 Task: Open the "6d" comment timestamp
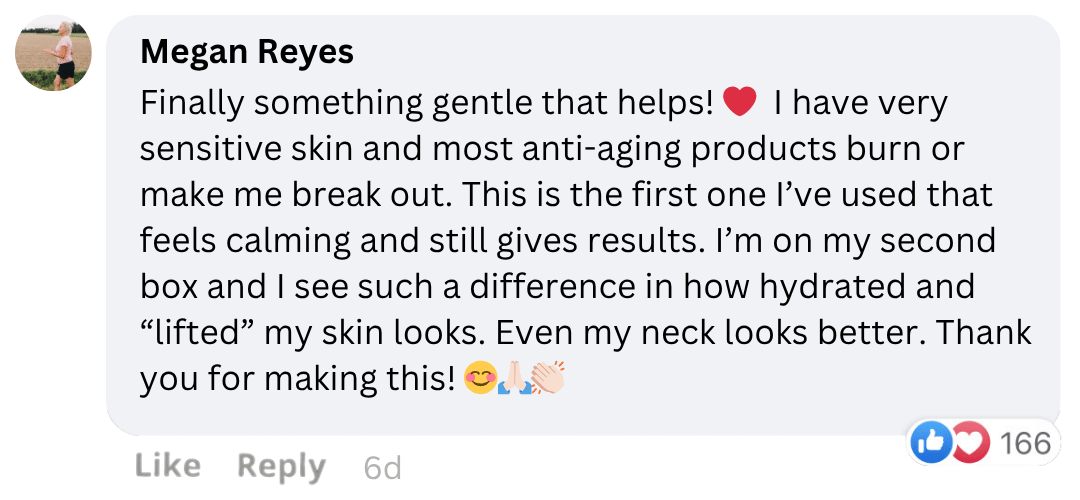click(383, 467)
